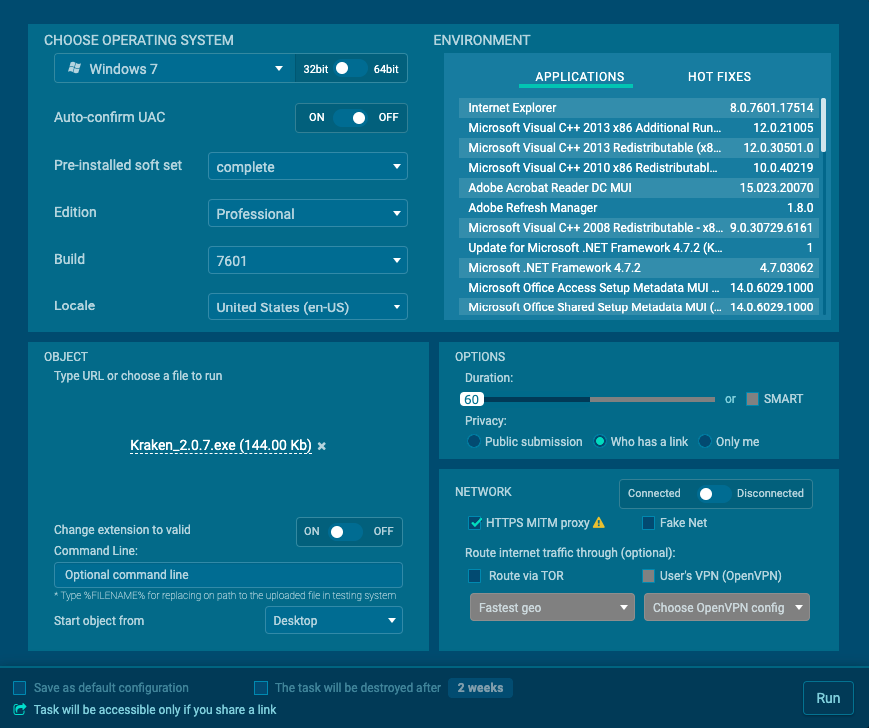
Task: Toggle the 32bit/64bit architecture switch
Action: pyautogui.click(x=351, y=69)
